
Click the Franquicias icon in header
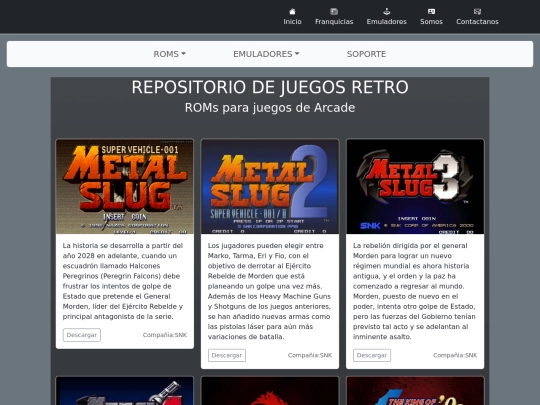tap(334, 11)
